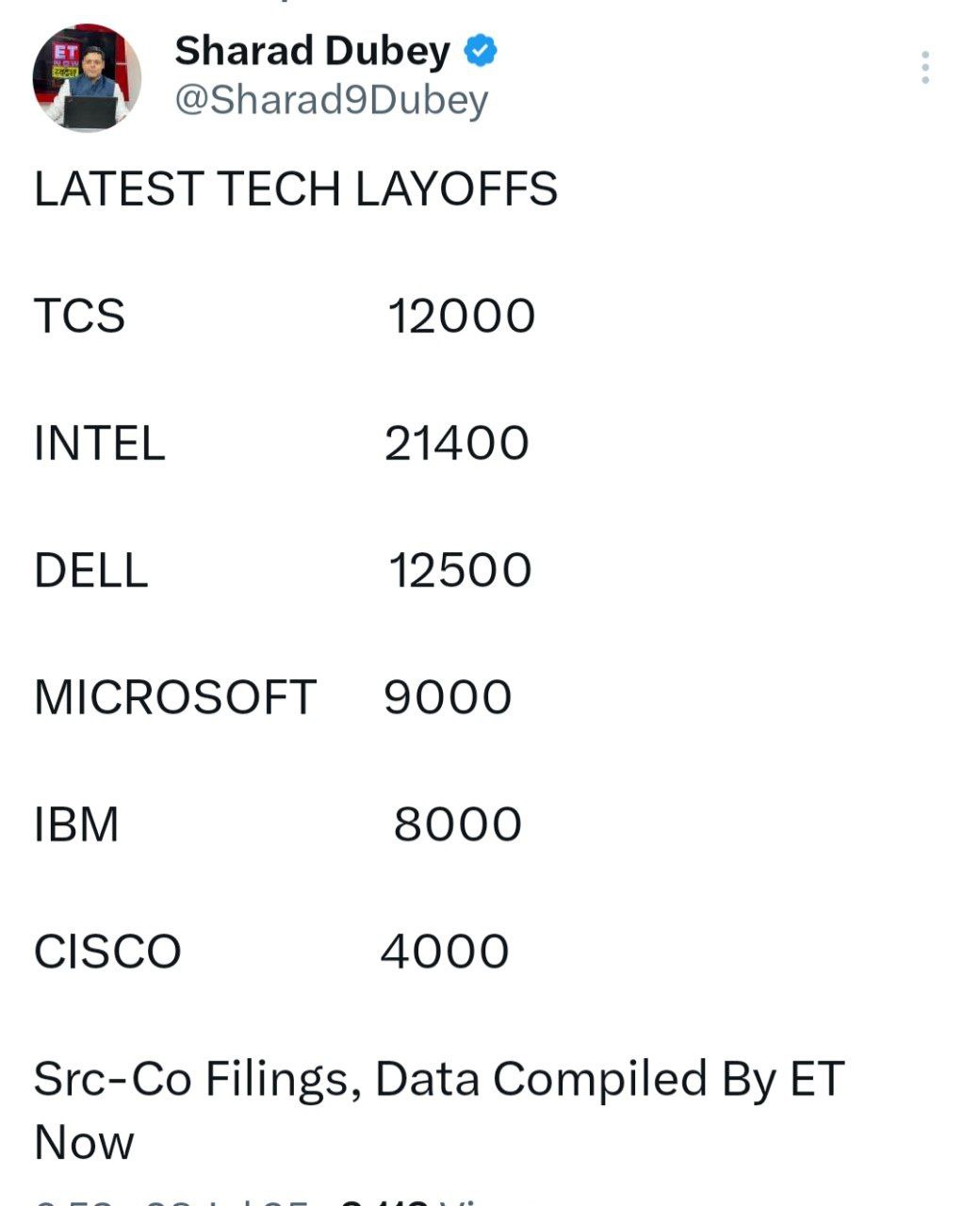Image resolution: width=980 pixels, height=1206 pixels.
Task: Tap the blue verified badge
Action: click(x=481, y=51)
